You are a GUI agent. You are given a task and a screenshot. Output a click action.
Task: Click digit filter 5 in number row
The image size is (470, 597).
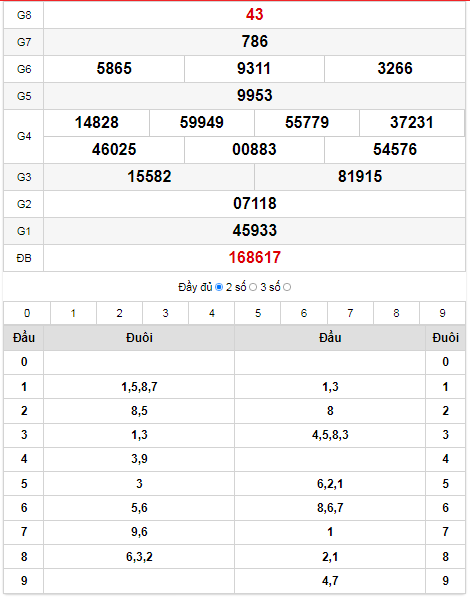[258, 313]
